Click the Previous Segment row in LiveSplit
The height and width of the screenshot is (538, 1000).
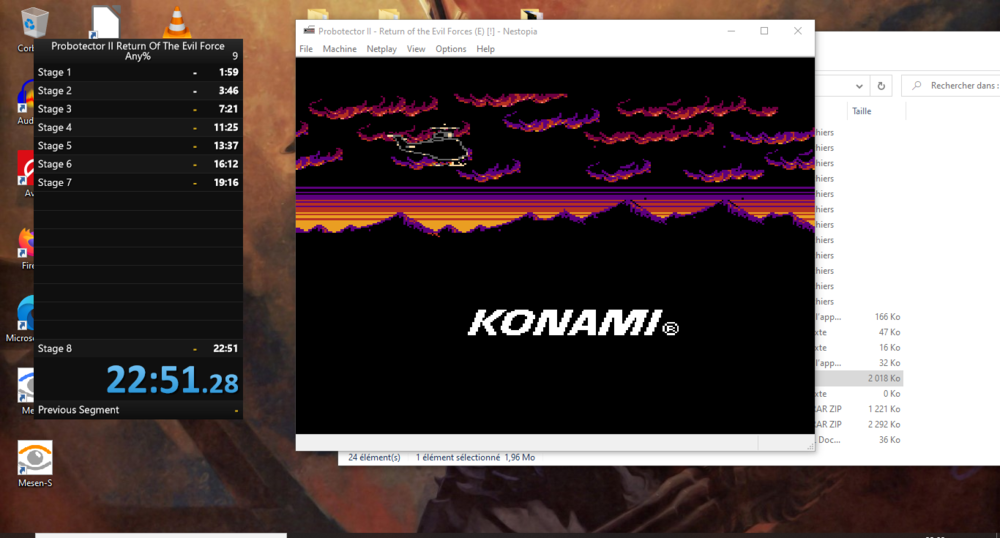[x=138, y=410]
